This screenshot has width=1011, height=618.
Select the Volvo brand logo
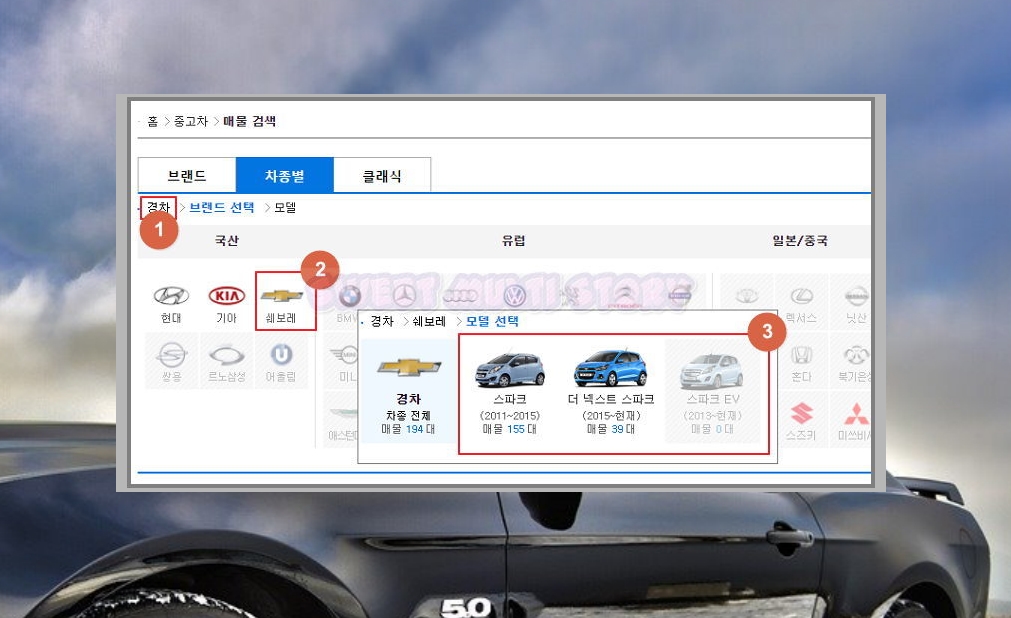(679, 296)
